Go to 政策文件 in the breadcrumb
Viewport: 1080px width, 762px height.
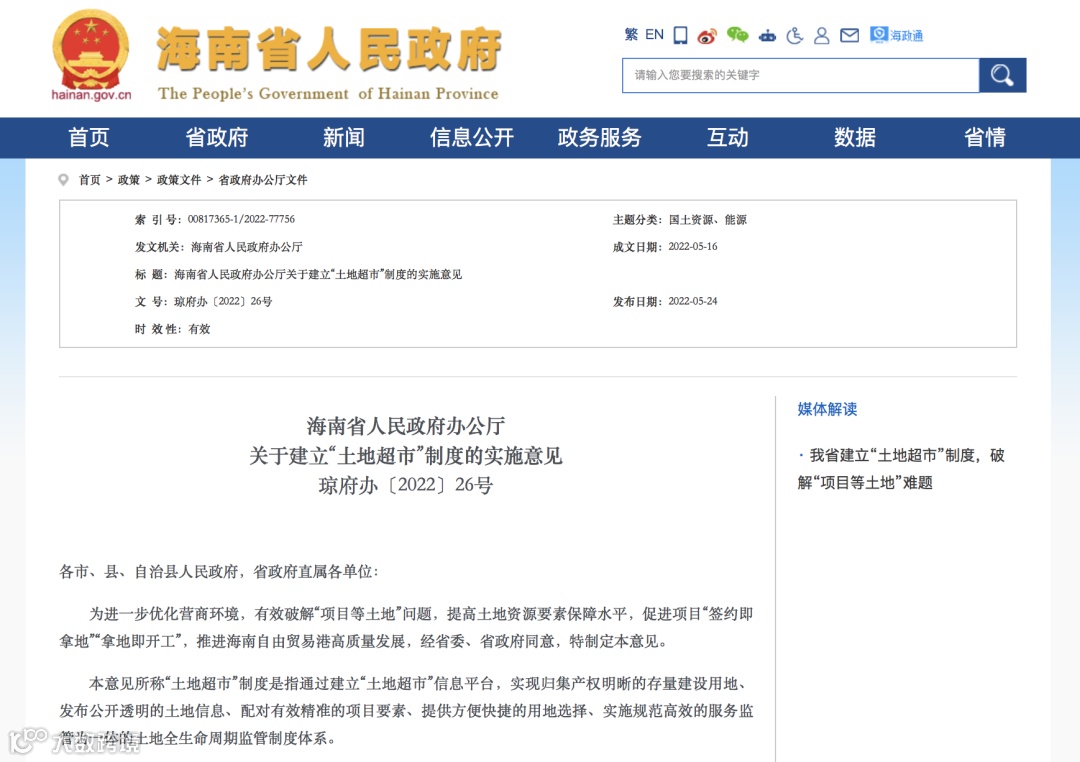(x=179, y=180)
